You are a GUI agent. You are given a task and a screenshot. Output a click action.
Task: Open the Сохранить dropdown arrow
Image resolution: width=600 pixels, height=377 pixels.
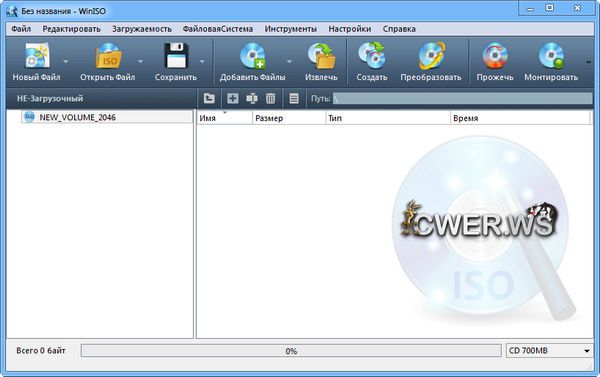pos(202,61)
